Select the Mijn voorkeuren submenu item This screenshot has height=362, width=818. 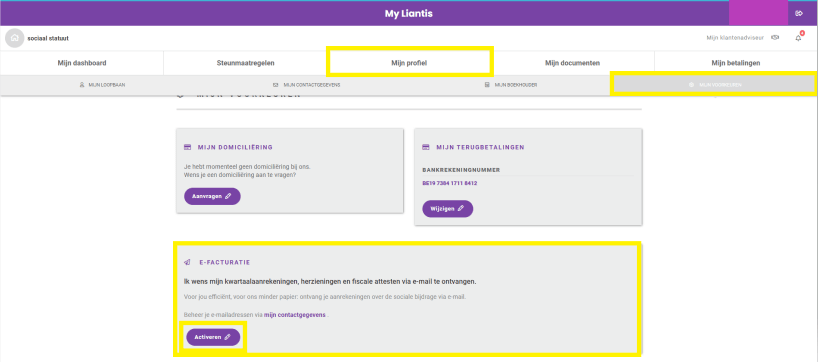tap(715, 85)
